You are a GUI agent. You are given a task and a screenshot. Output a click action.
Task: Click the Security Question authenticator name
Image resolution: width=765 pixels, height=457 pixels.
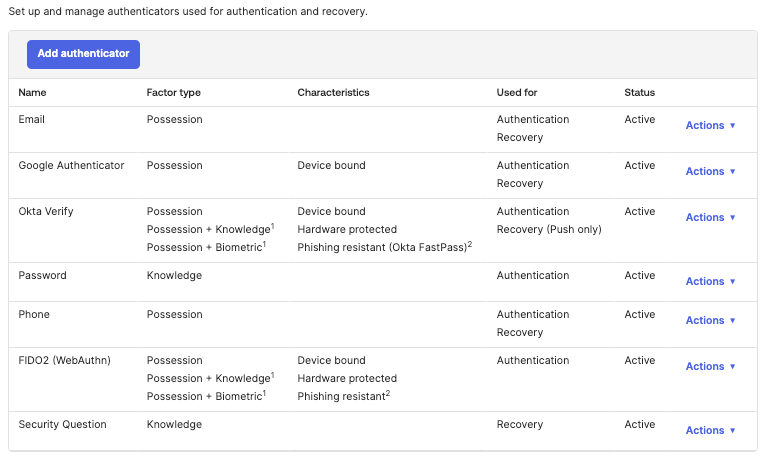tap(64, 425)
